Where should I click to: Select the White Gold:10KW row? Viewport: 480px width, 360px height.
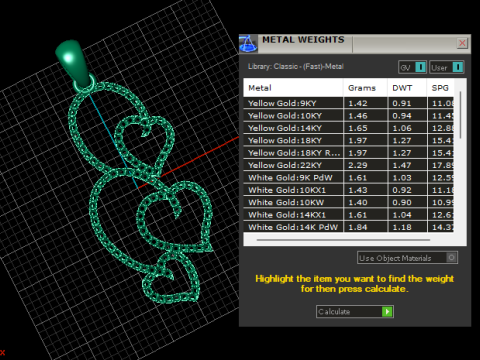coord(349,202)
